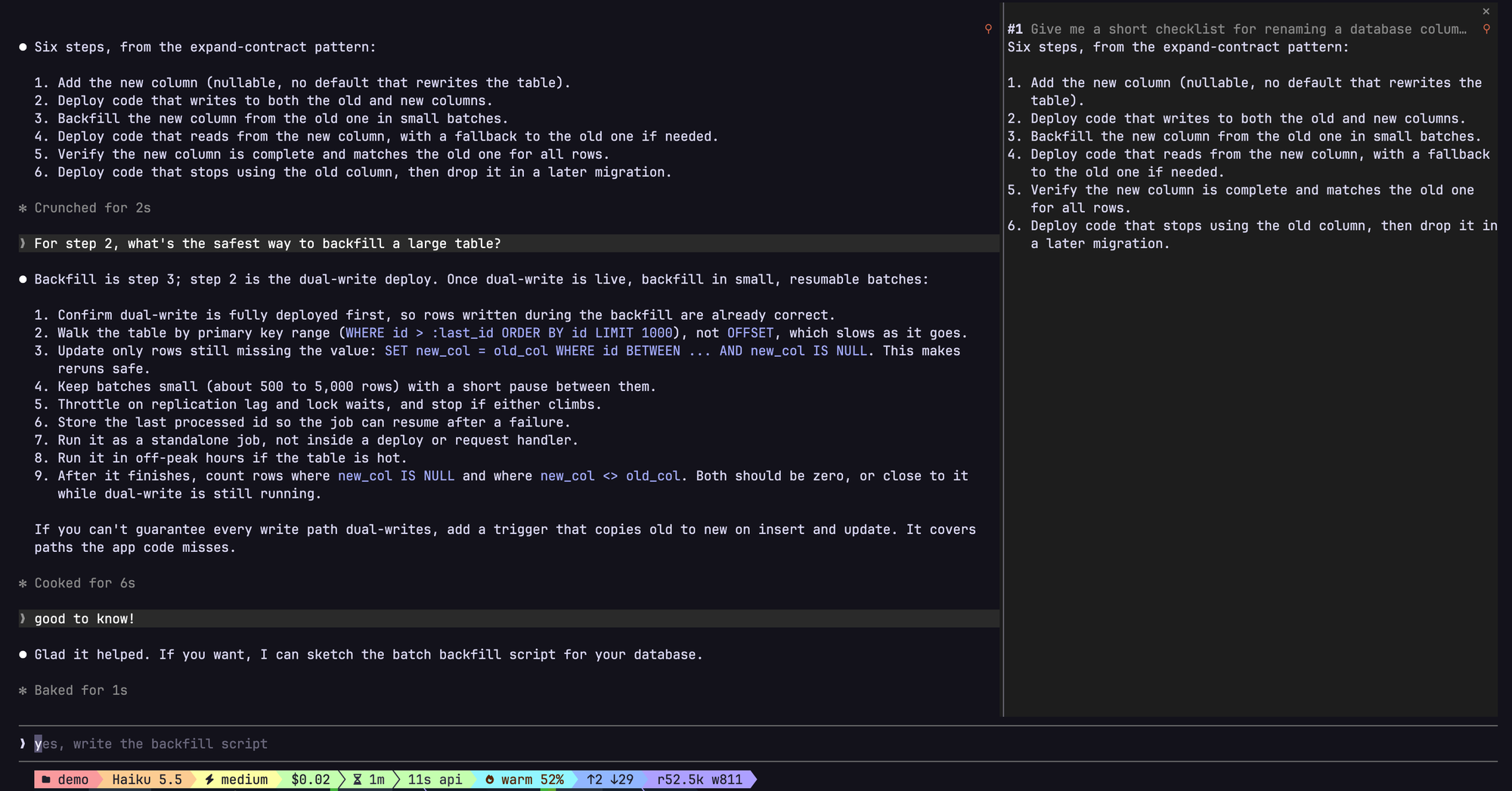Click the bullet before 'Six steps' in main chat
1512x791 pixels.
click(x=23, y=47)
